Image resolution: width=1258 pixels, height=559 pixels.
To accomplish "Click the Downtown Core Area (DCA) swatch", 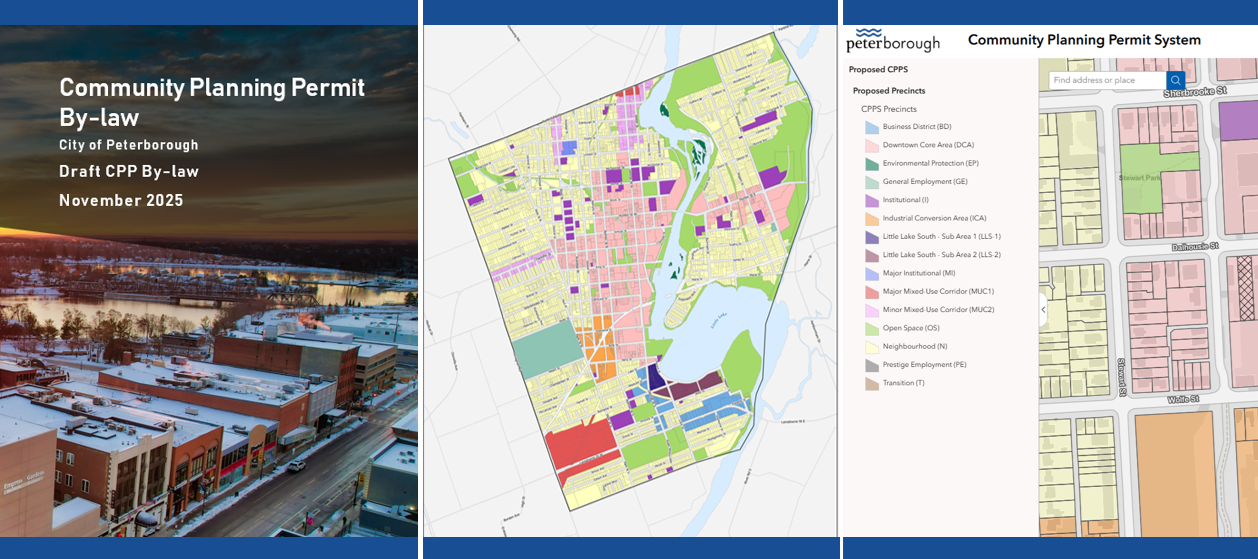I will (x=871, y=145).
